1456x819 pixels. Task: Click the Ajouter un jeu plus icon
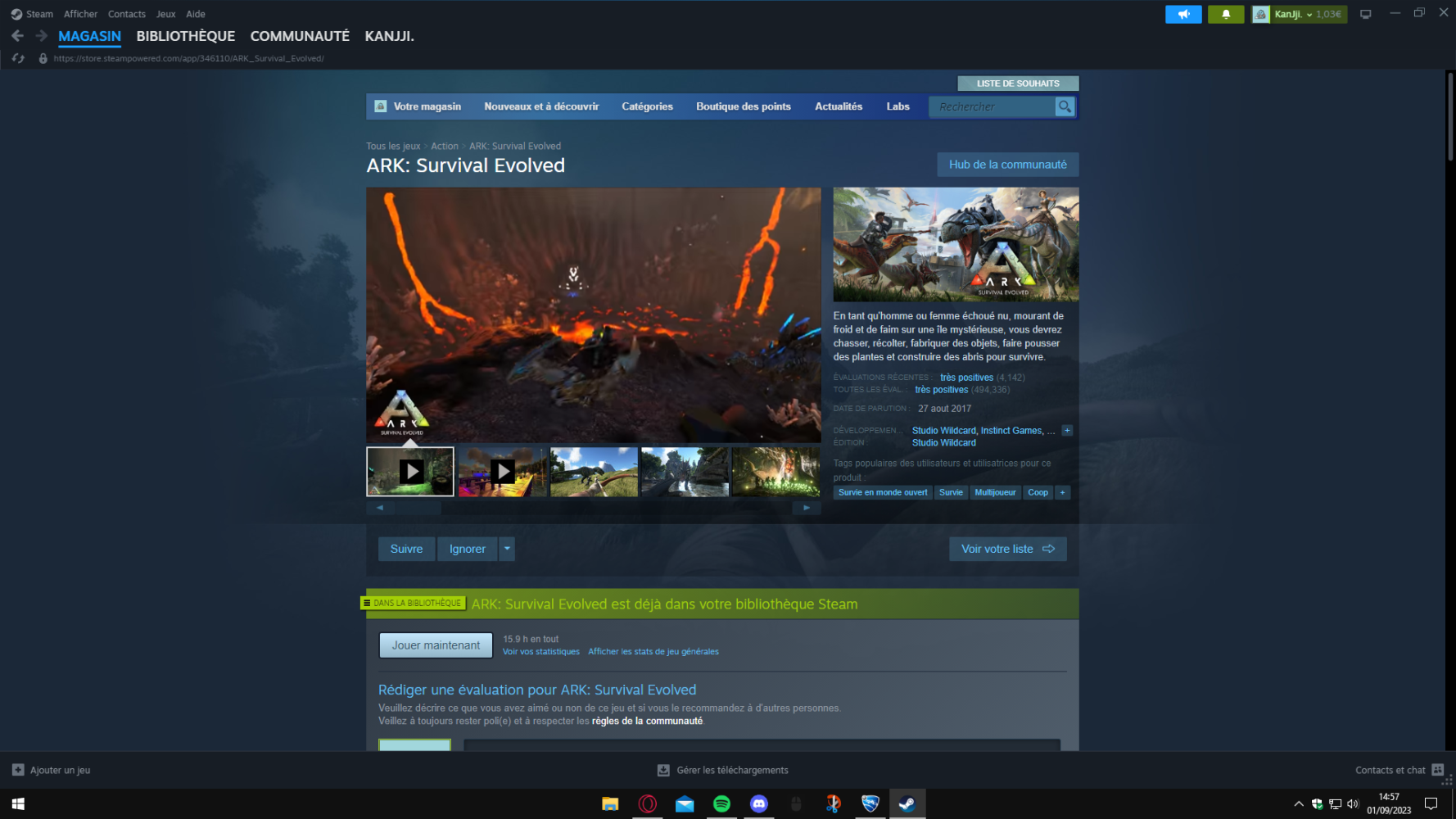point(18,770)
